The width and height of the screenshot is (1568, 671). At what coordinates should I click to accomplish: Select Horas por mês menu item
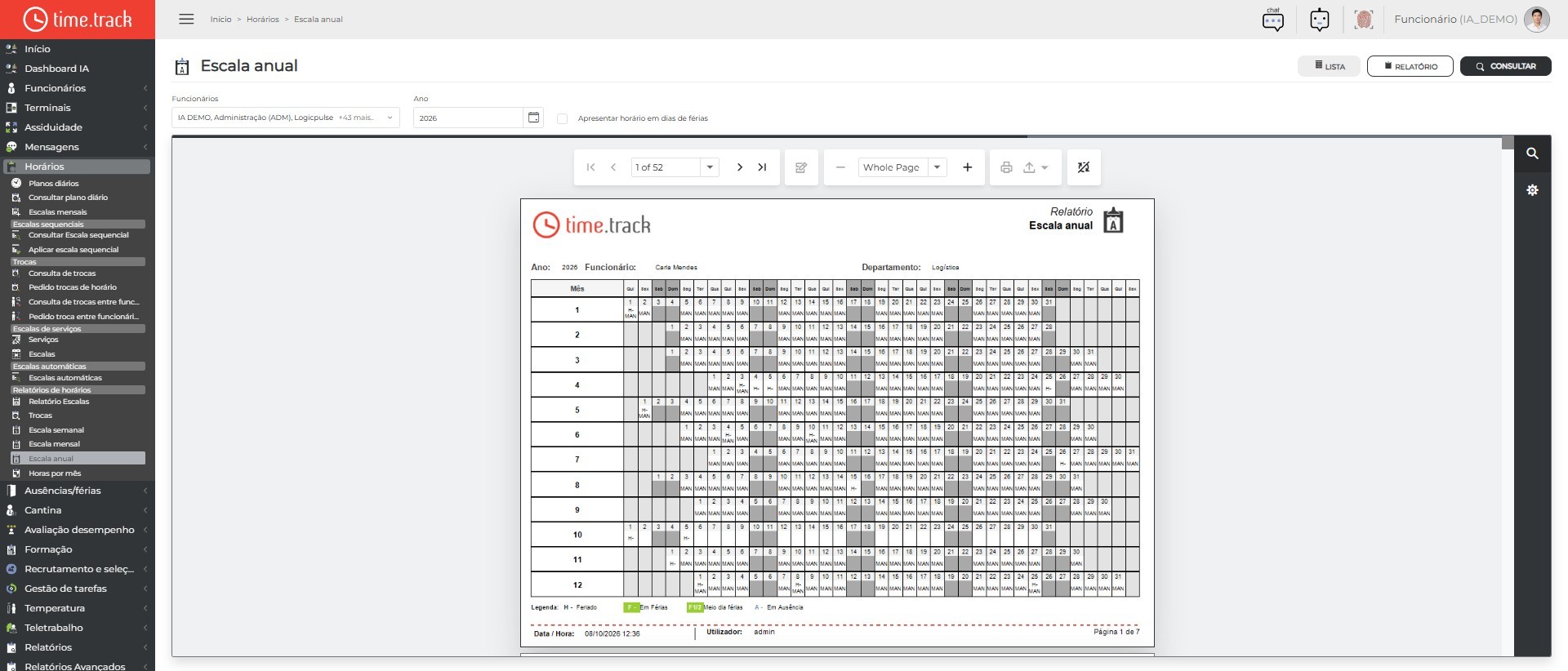(x=55, y=473)
